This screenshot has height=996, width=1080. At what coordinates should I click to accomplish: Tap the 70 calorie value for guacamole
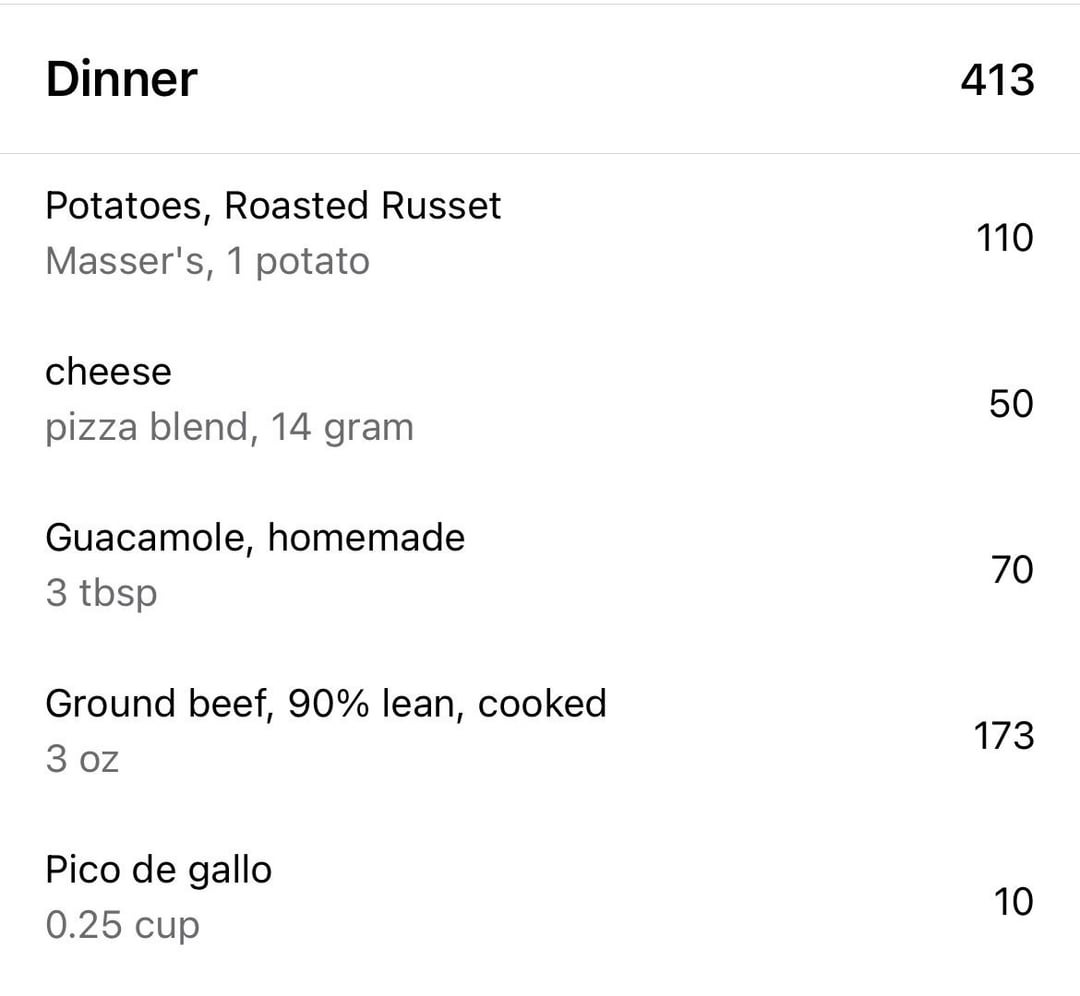[1012, 570]
